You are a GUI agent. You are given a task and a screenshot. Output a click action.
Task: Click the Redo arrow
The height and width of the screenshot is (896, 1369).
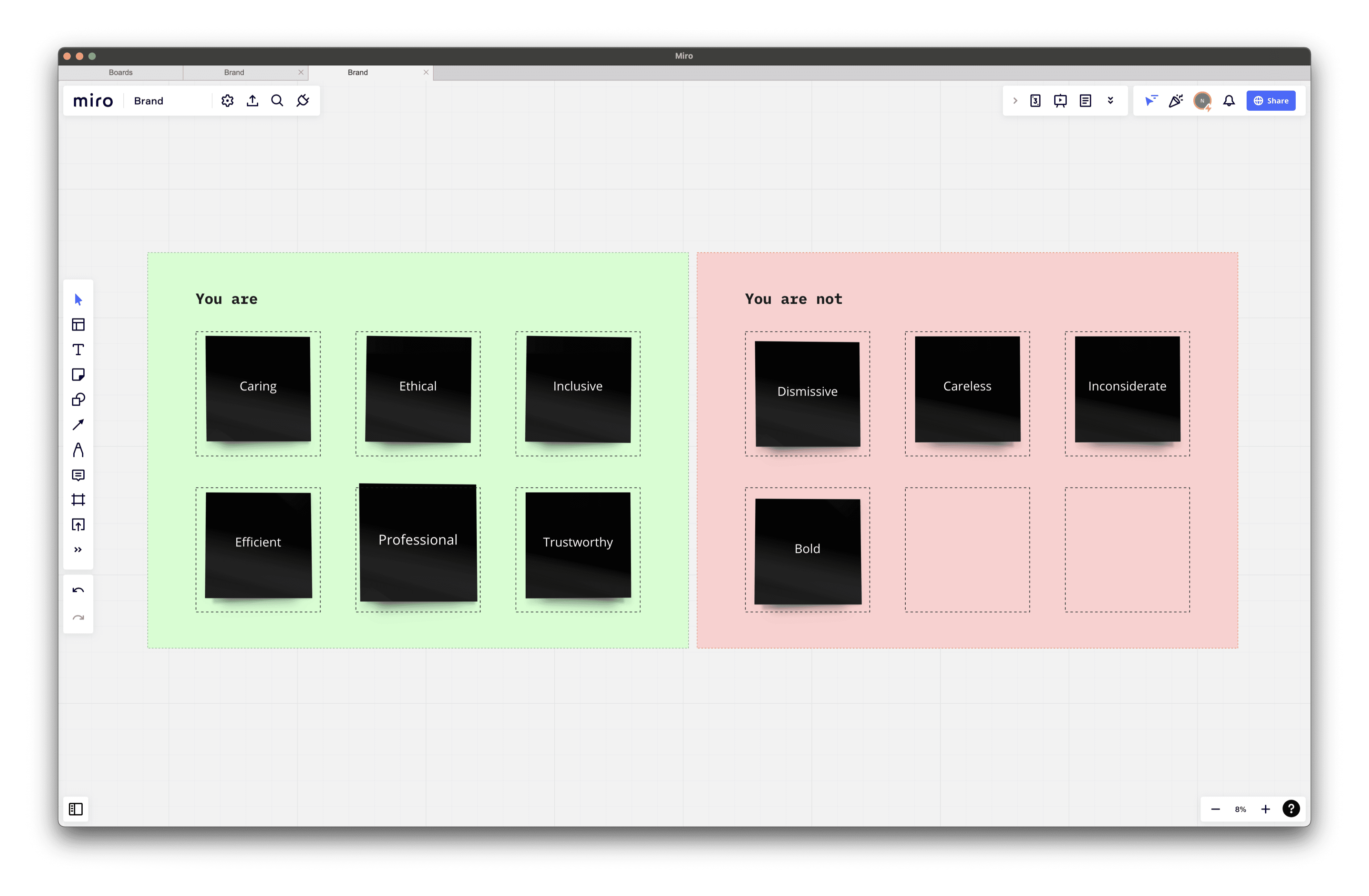[78, 618]
